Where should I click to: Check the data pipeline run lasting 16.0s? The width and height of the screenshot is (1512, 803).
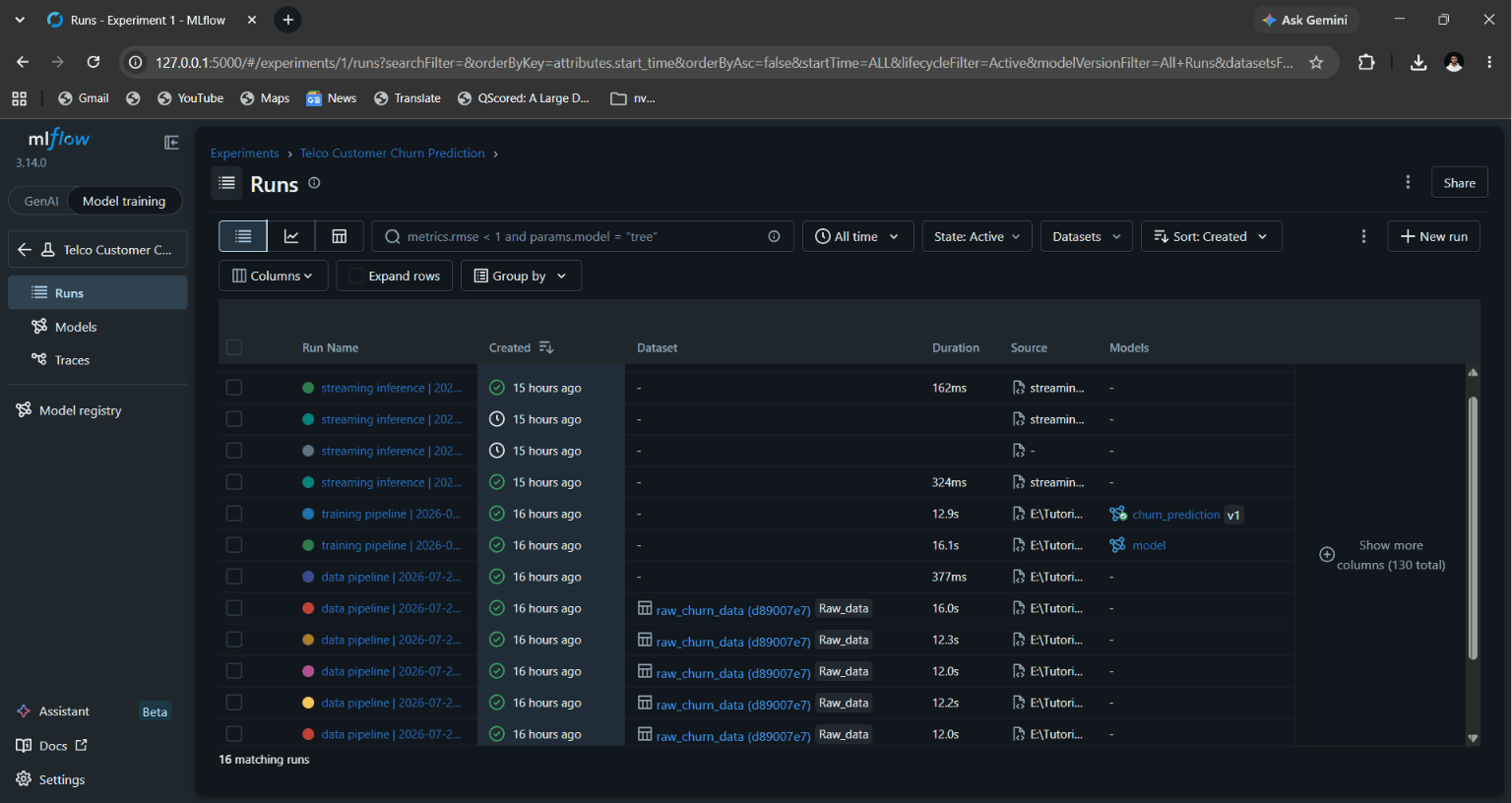pos(234,608)
